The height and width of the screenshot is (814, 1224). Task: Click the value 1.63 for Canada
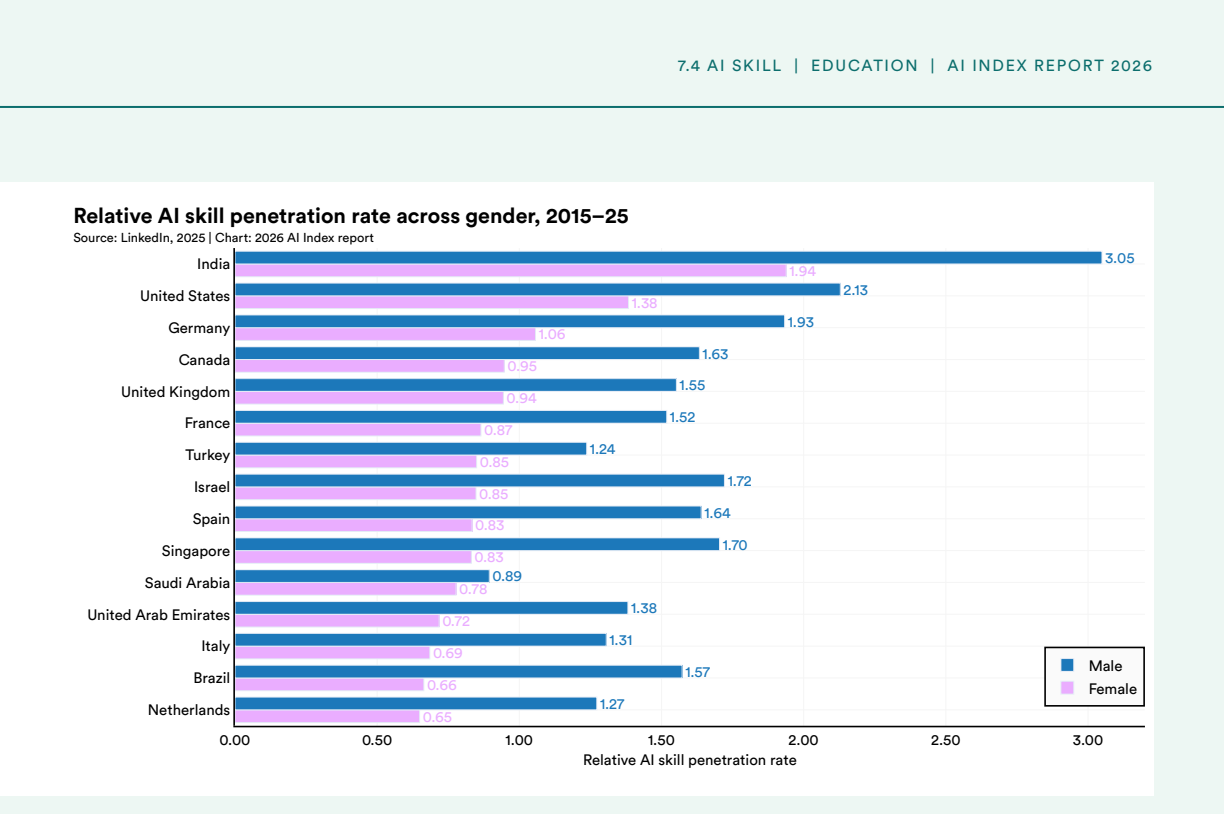tap(716, 354)
